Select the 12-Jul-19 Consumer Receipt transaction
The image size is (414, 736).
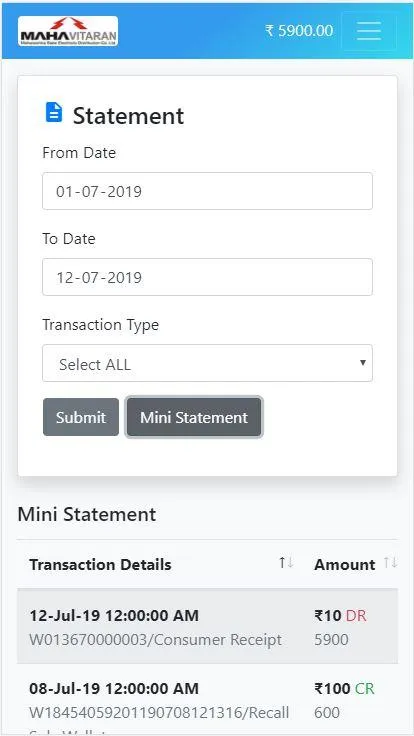[x=207, y=626]
